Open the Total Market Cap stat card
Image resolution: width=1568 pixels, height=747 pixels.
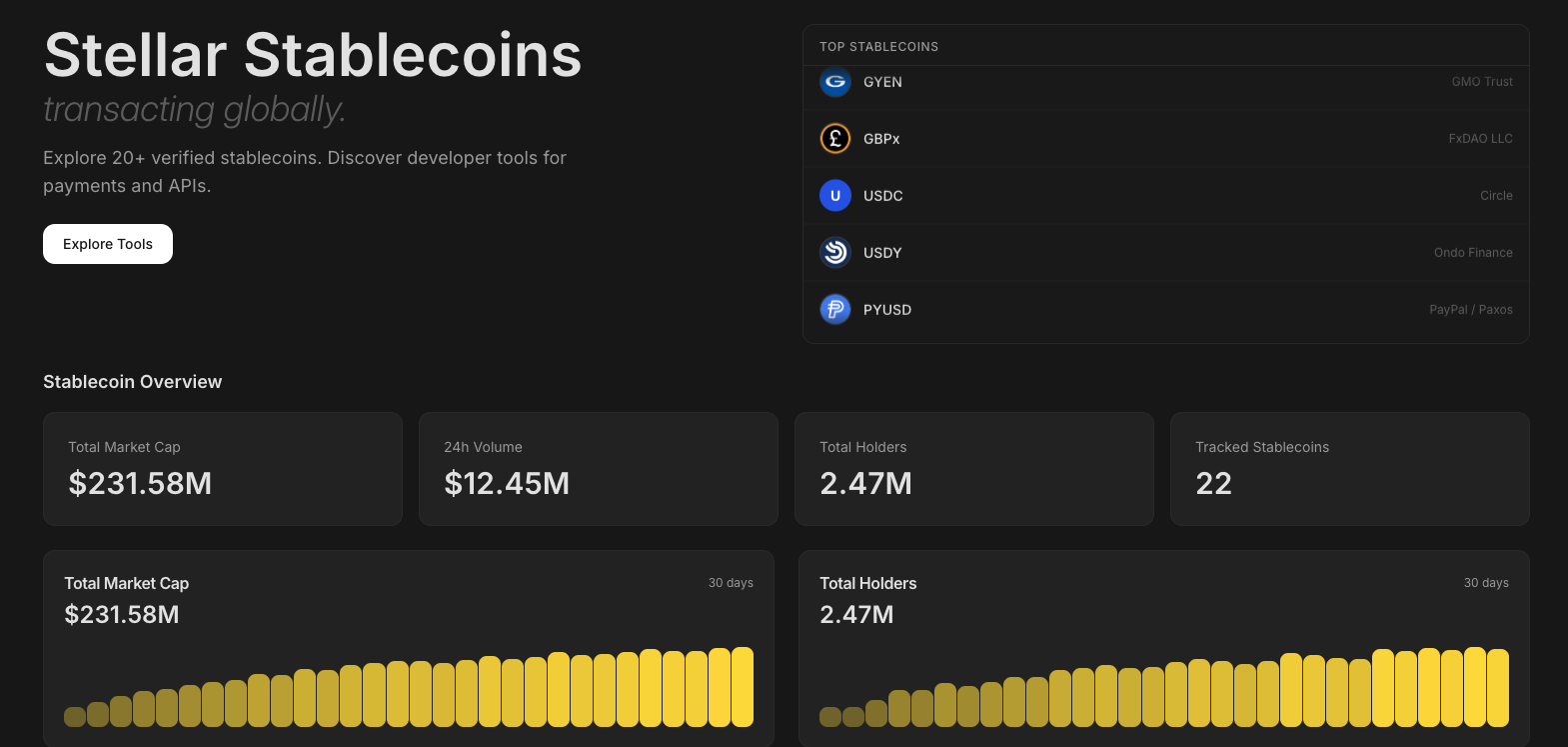pyautogui.click(x=223, y=469)
